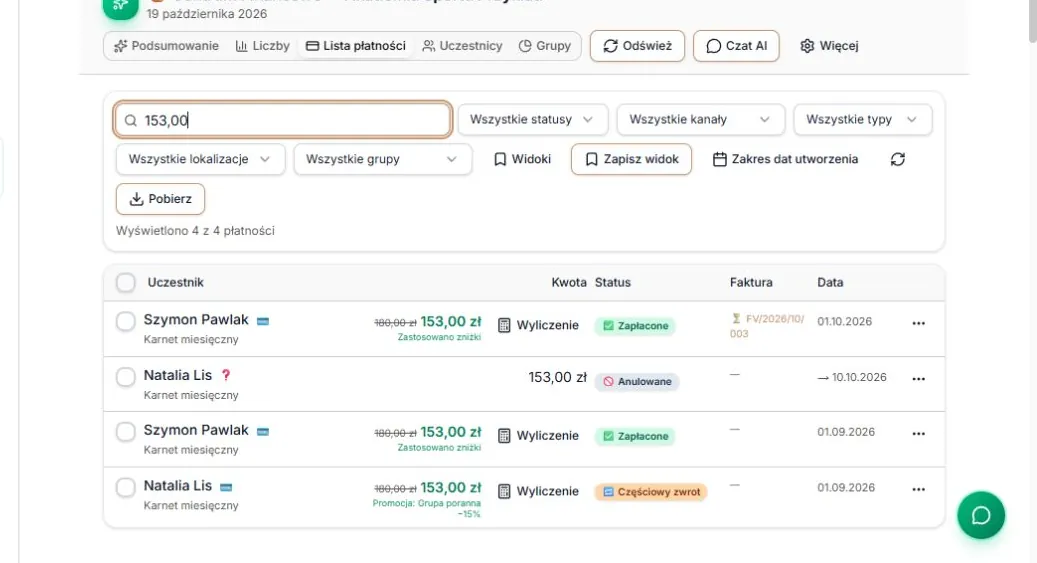The width and height of the screenshot is (1037, 563).
Task: Open the green chat support bubble
Action: 981,515
